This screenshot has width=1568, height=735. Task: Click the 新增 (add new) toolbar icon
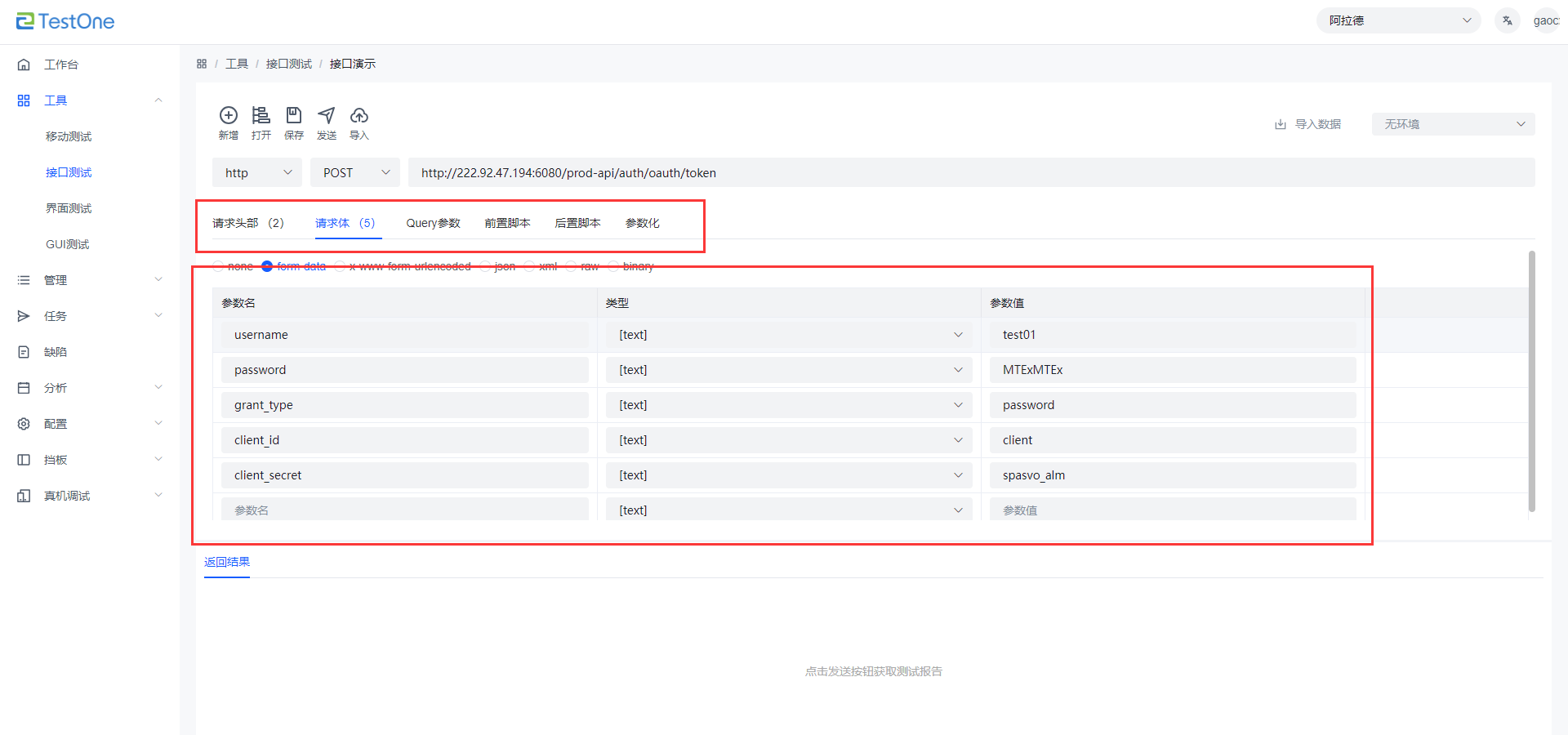(229, 116)
